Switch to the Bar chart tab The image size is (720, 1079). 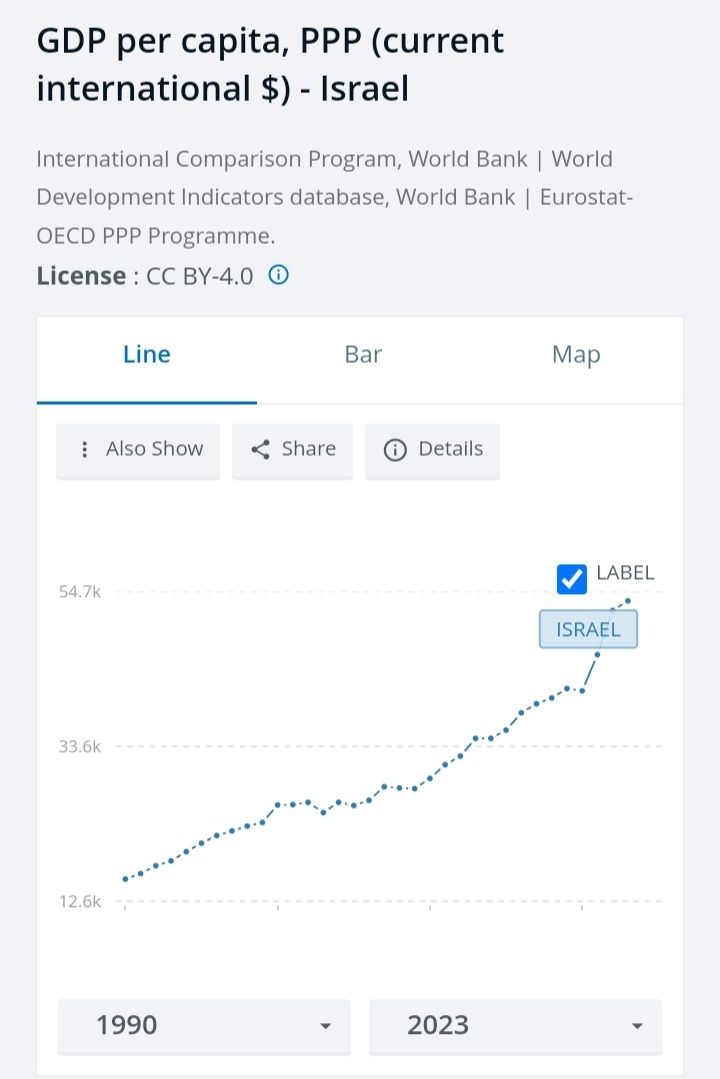tap(363, 355)
